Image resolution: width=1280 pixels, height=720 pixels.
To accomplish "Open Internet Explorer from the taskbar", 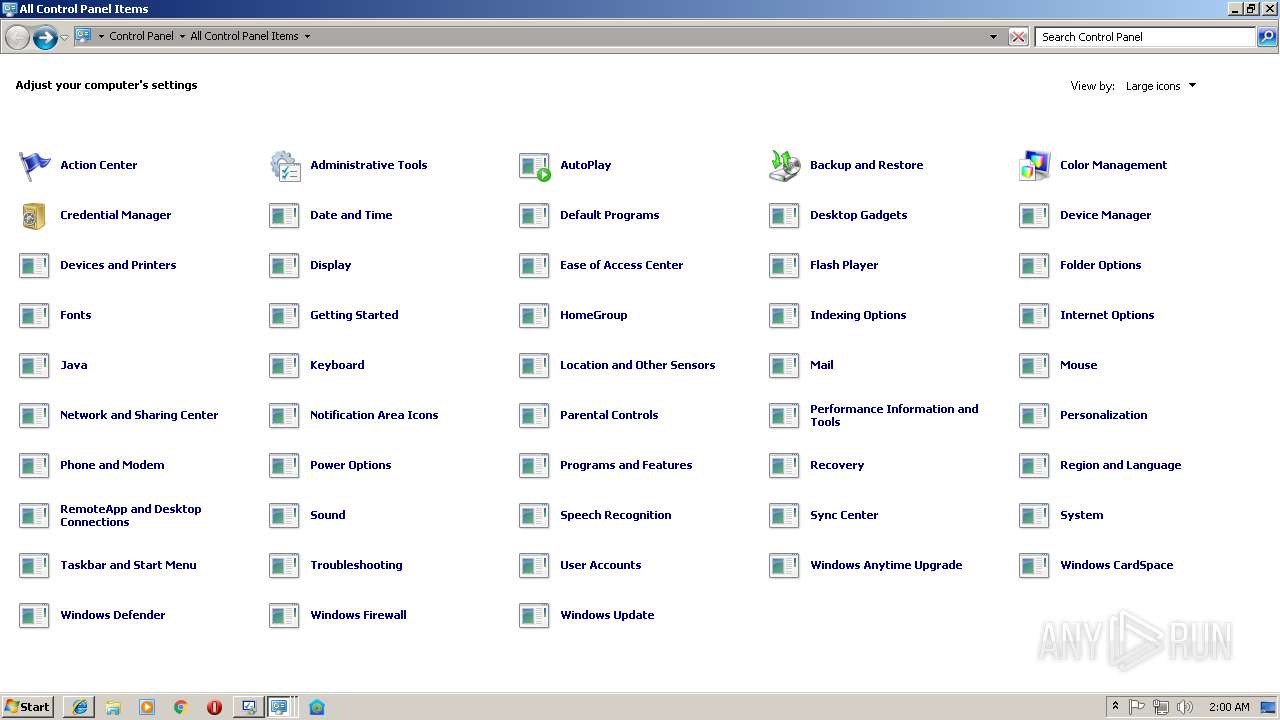I will coord(80,707).
